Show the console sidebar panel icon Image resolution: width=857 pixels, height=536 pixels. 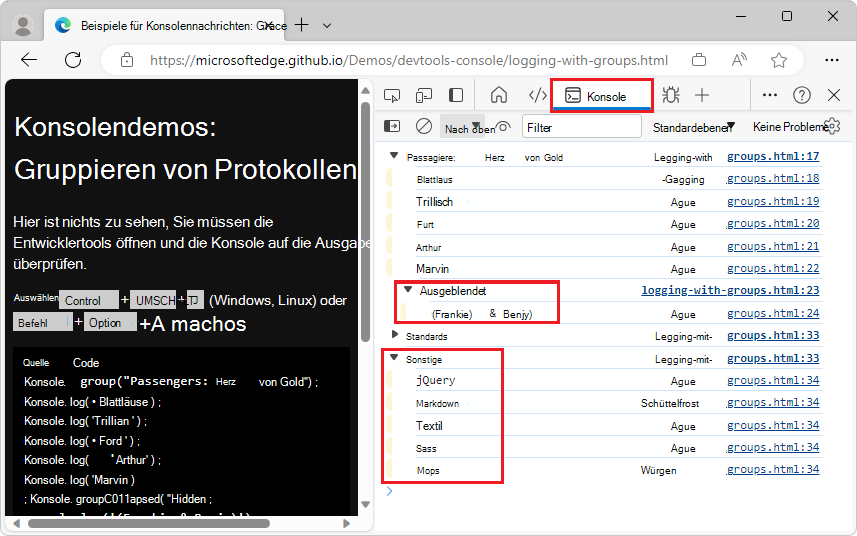coord(392,126)
